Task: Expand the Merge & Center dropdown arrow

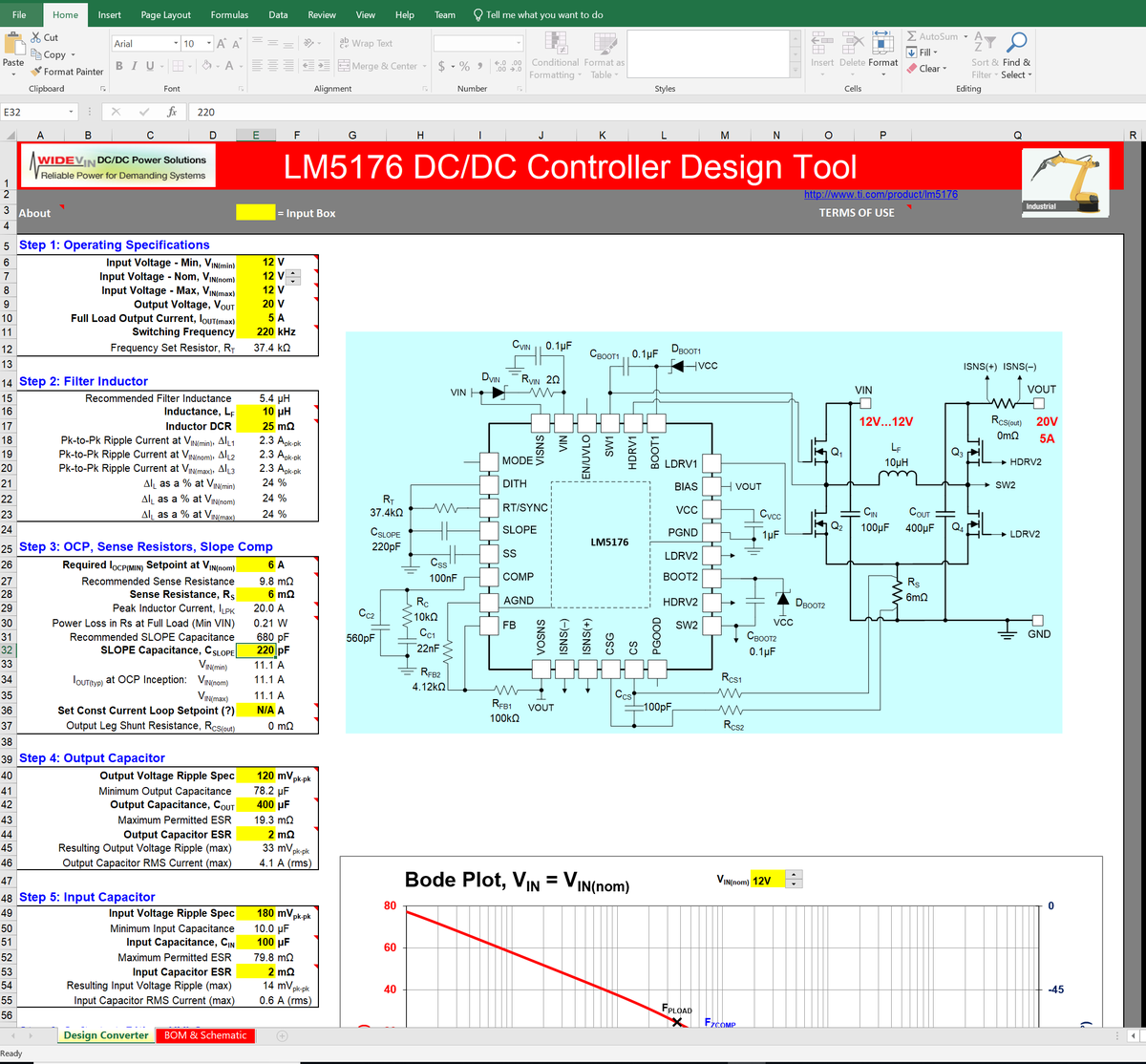Action: point(423,66)
